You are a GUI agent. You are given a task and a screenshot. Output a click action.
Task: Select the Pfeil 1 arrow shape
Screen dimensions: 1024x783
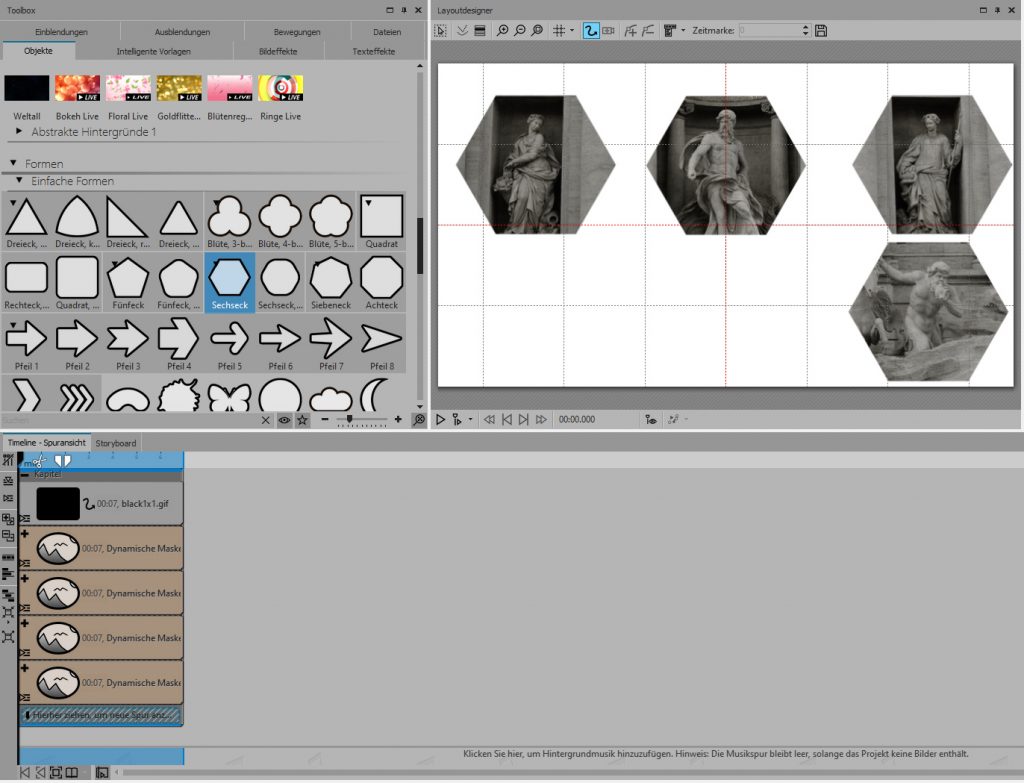point(26,340)
